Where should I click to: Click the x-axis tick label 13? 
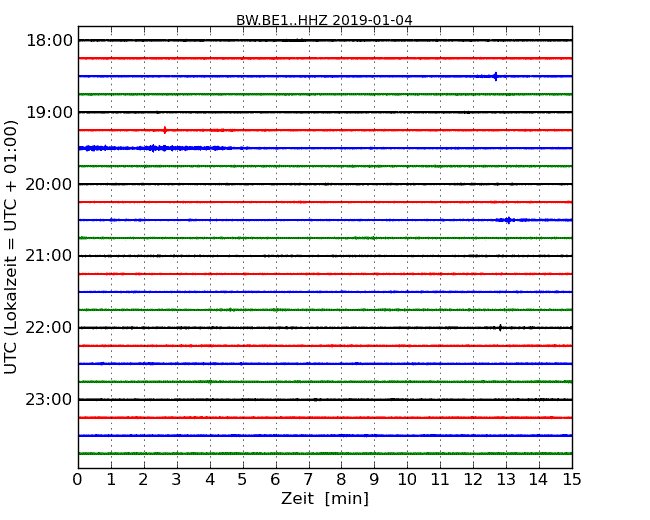coord(506,479)
